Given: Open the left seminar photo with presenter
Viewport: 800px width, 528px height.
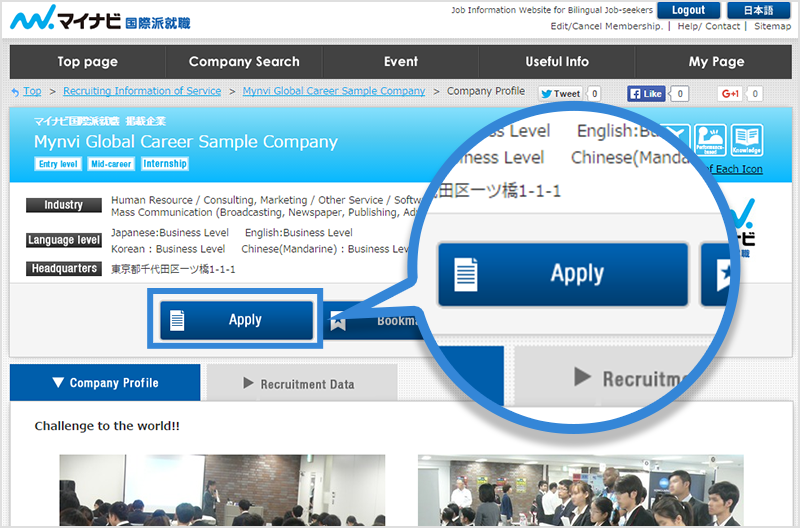Looking at the screenshot, I should (222, 490).
